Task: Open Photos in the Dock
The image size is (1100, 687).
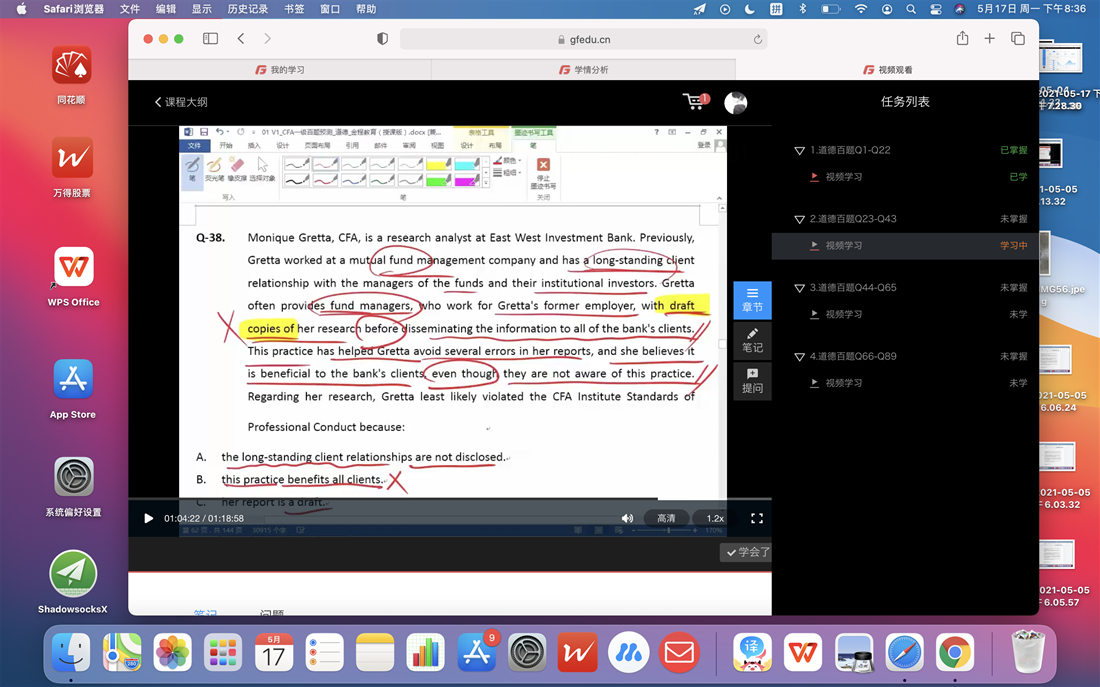Action: click(x=172, y=653)
